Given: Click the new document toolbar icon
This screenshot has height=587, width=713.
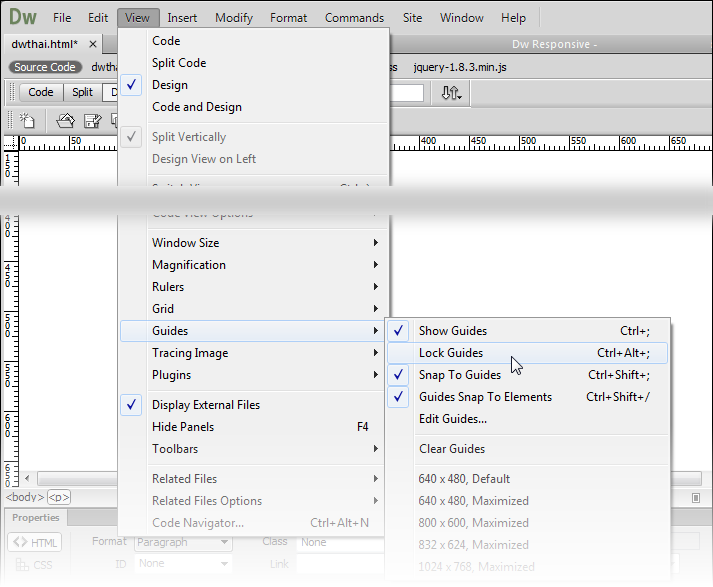Looking at the screenshot, I should (x=27, y=121).
